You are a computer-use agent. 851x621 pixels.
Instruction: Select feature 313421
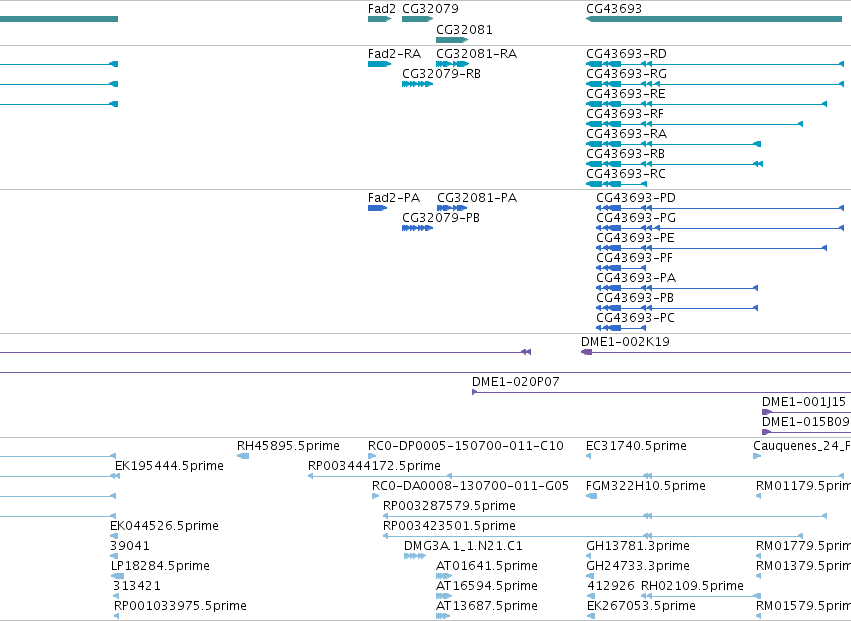(x=137, y=587)
